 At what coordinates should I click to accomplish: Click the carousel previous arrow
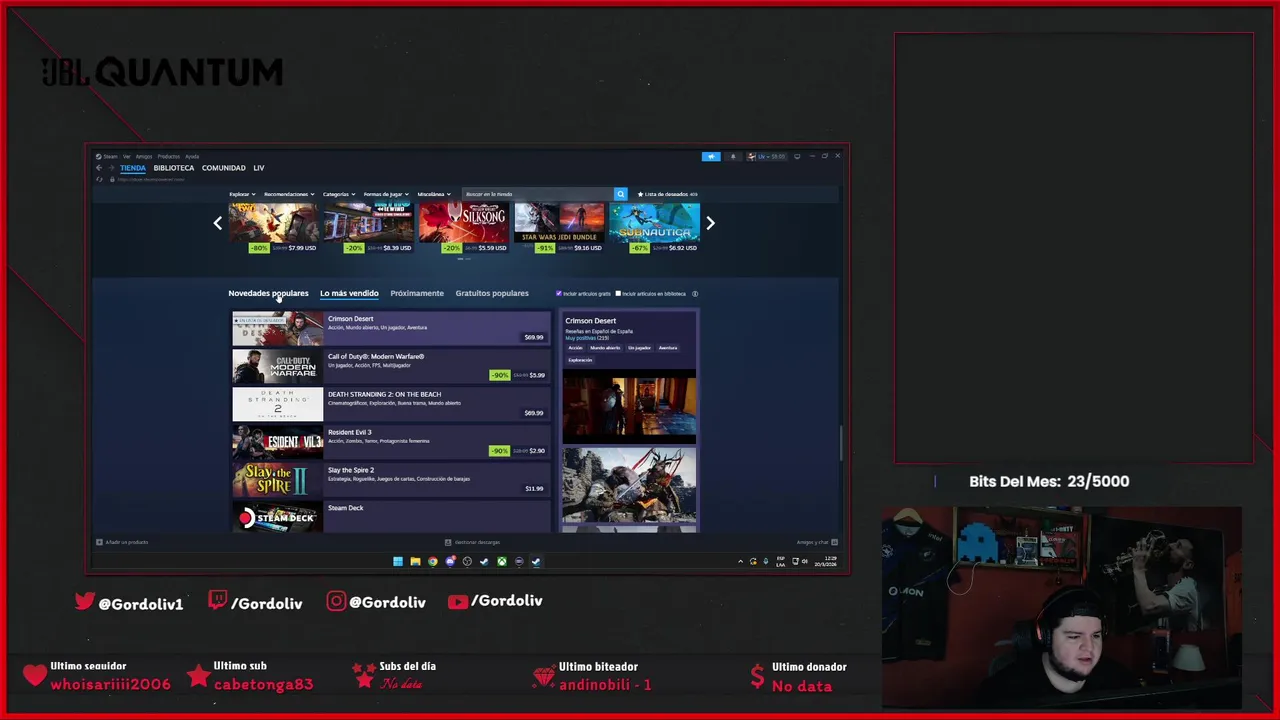coord(218,223)
